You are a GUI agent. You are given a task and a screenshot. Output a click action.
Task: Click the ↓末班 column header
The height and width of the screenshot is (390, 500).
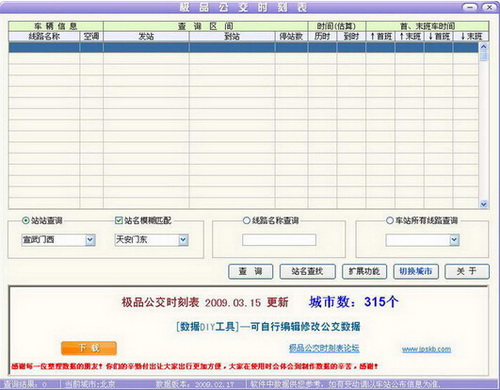[x=471, y=36]
